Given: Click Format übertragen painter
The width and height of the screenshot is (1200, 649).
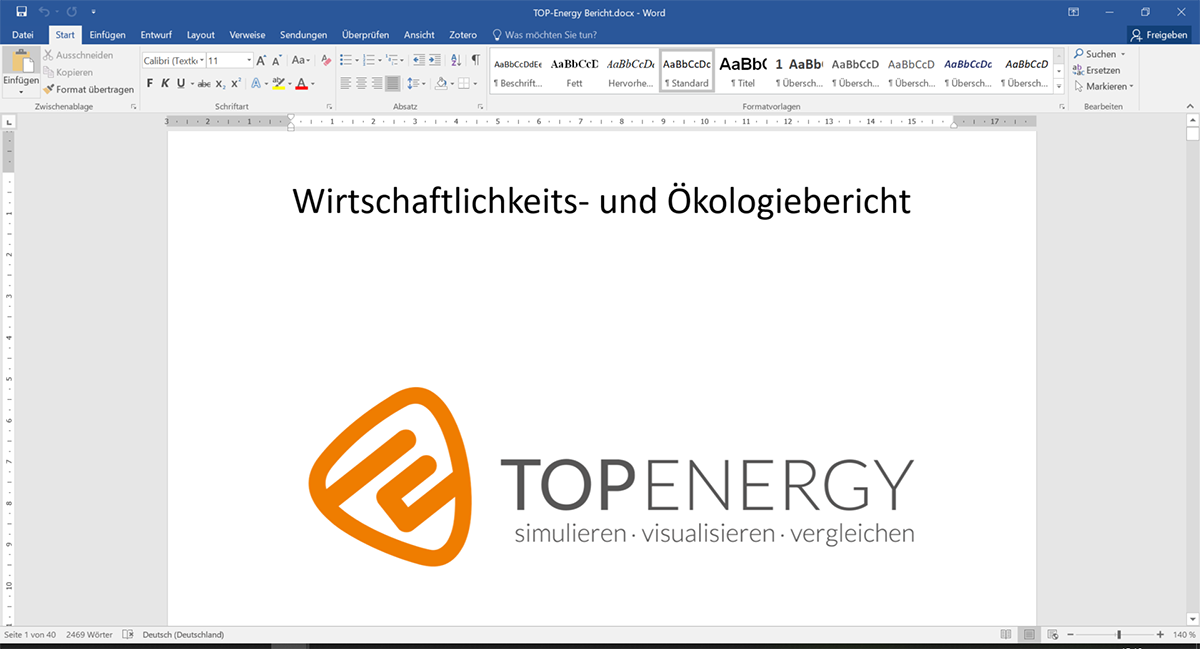Looking at the screenshot, I should tap(88, 89).
